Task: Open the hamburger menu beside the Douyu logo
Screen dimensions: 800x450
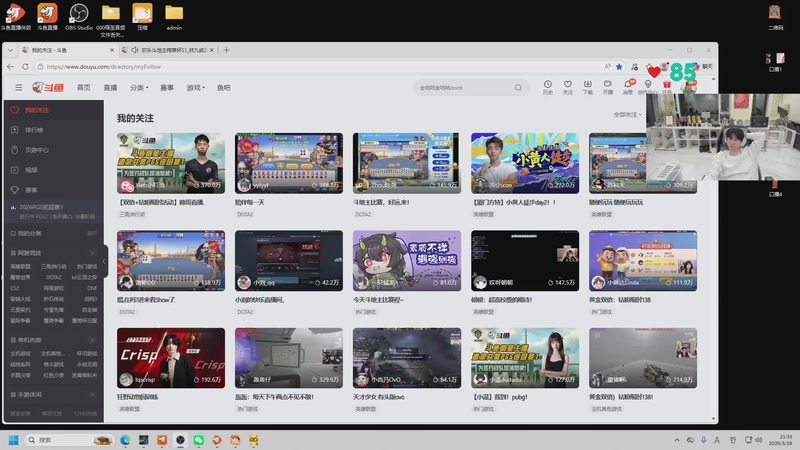Action: pos(18,88)
